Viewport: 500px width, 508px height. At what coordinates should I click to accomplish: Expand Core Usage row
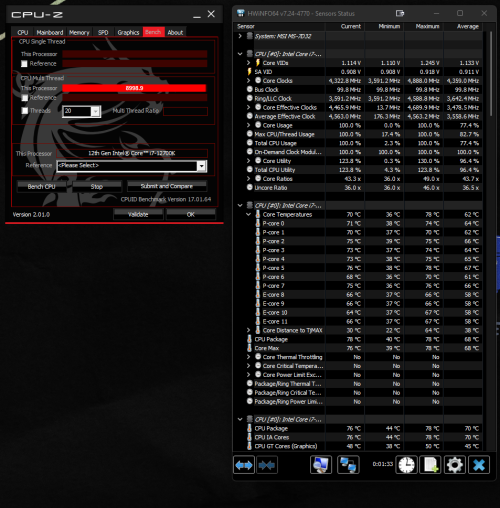(x=249, y=125)
